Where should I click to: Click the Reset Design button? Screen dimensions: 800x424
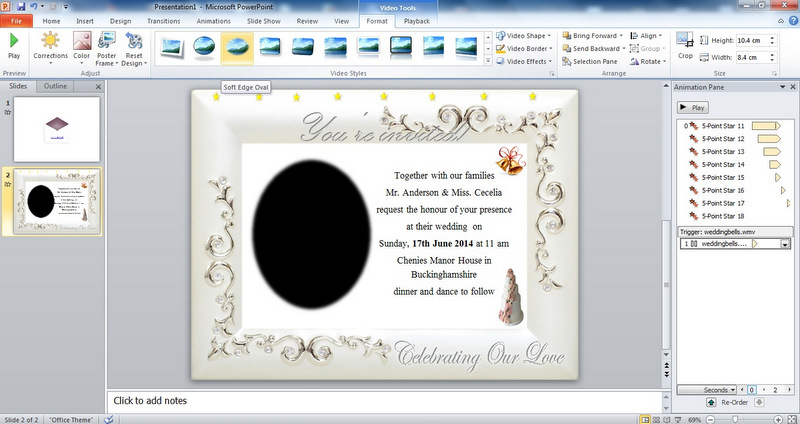coord(134,48)
